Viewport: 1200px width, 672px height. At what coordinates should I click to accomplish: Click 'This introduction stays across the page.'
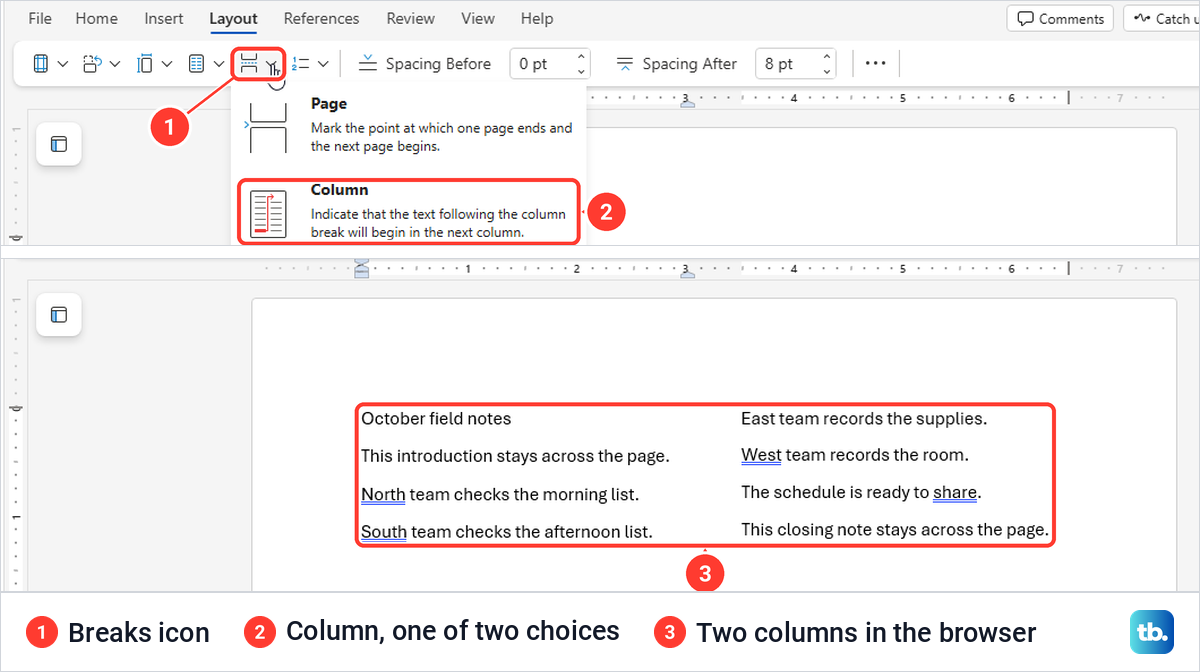(515, 456)
